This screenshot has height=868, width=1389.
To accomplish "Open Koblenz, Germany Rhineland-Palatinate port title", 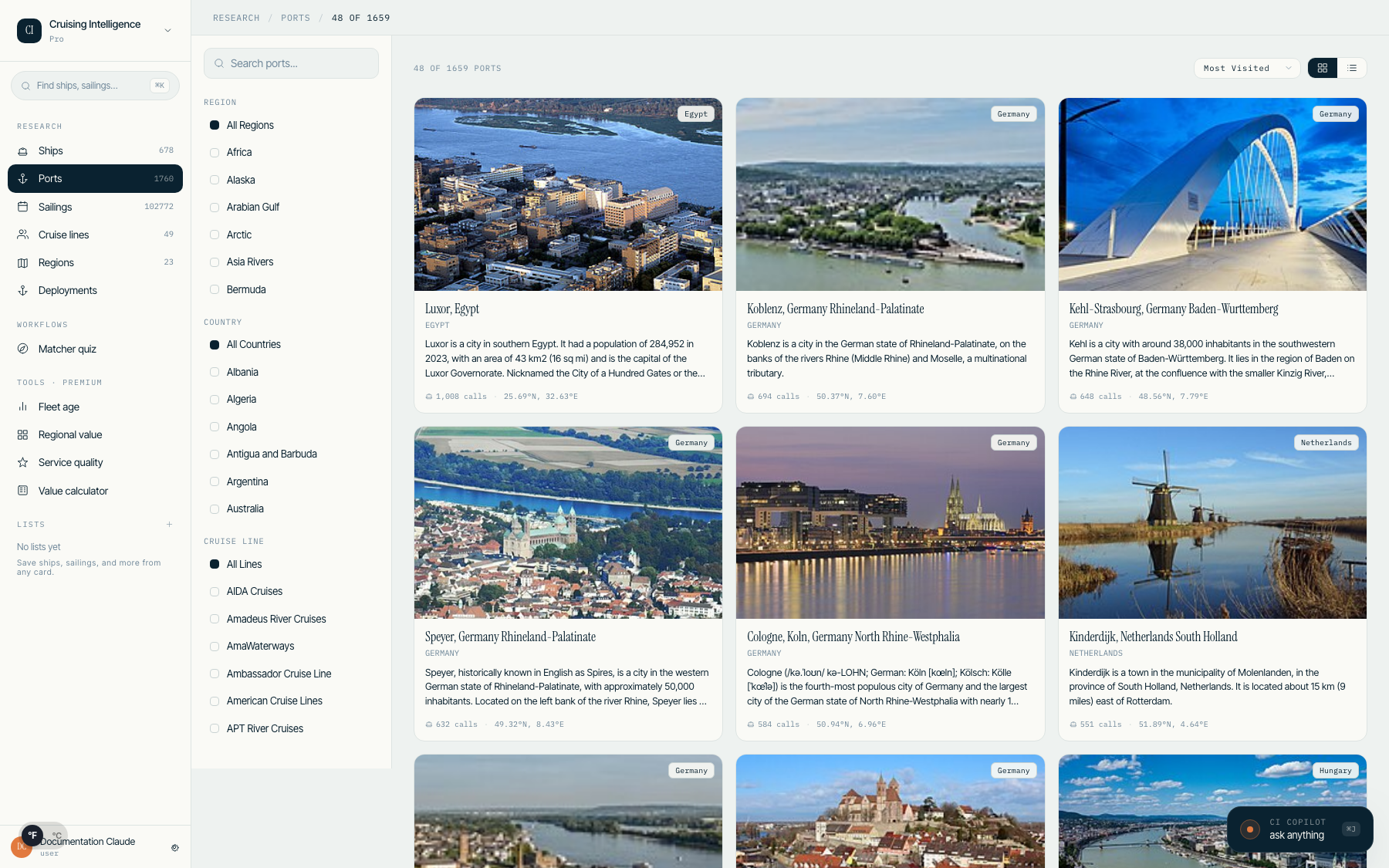I will [836, 309].
